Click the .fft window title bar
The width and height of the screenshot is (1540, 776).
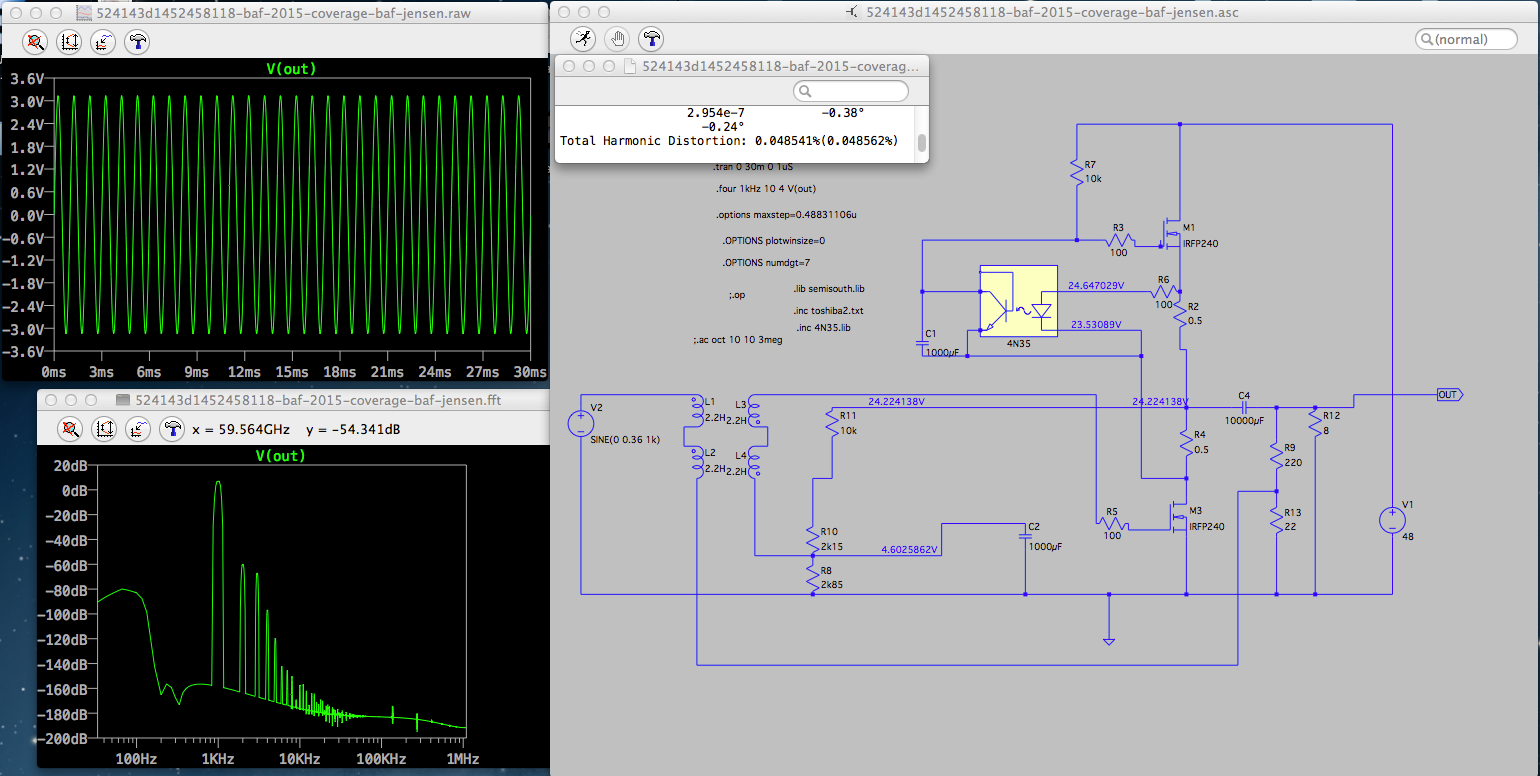[x=294, y=399]
